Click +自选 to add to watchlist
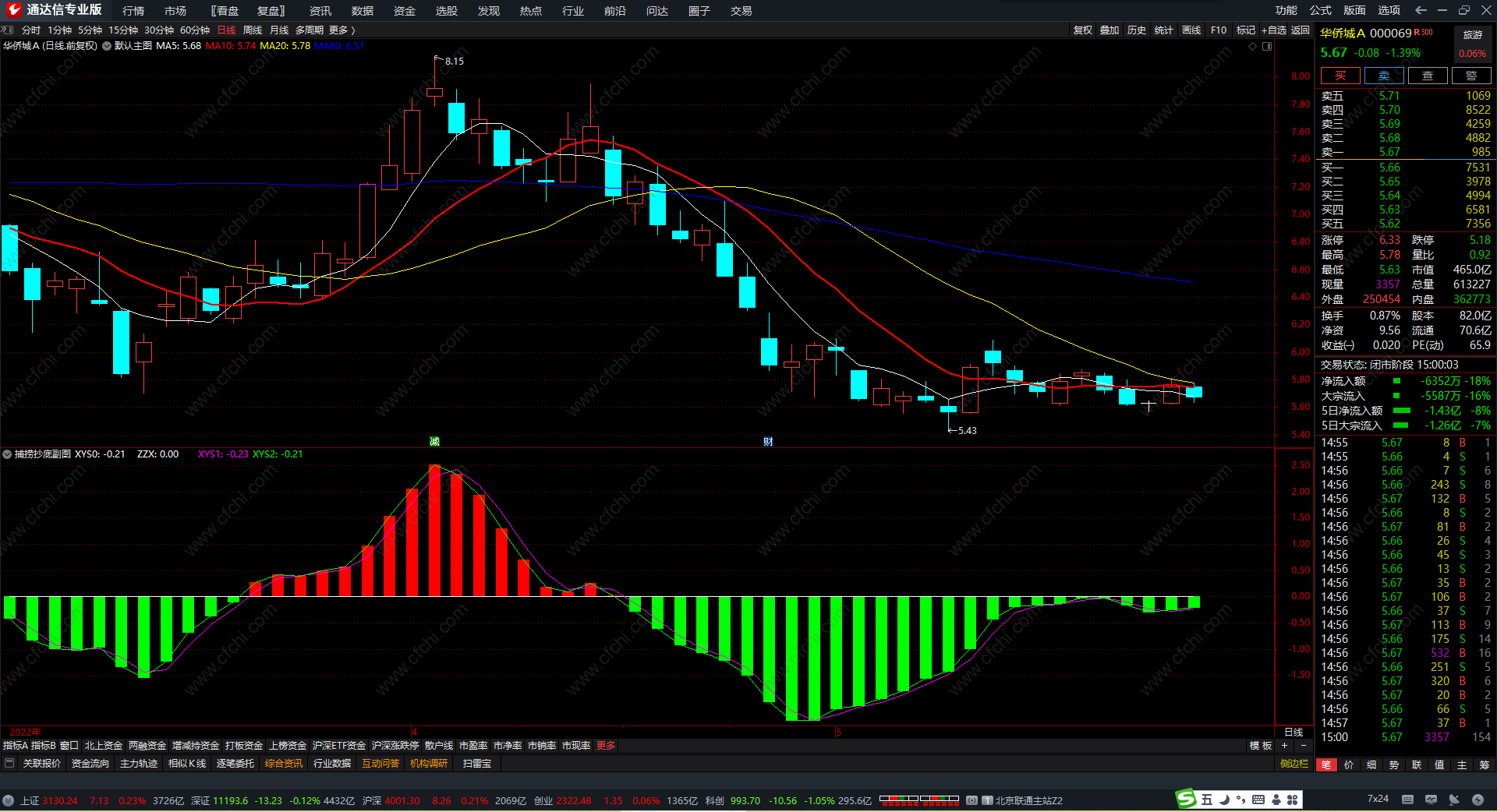Image resolution: width=1497 pixels, height=812 pixels. tap(1274, 30)
